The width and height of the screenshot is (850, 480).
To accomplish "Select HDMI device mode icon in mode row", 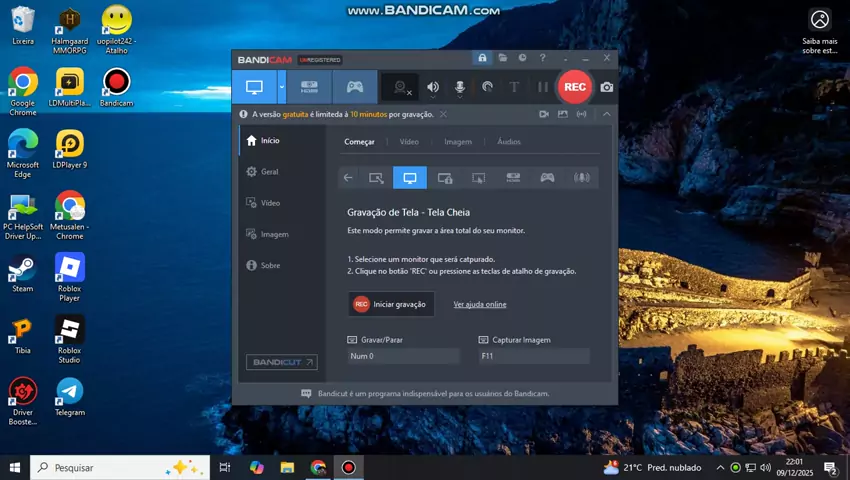I will [513, 178].
